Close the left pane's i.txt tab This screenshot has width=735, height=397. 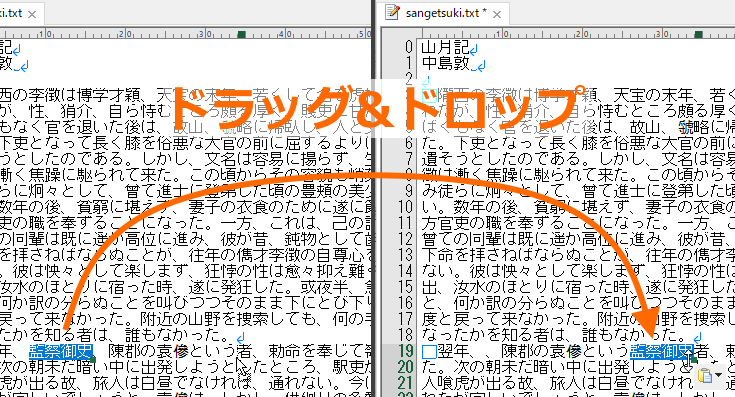pos(32,15)
